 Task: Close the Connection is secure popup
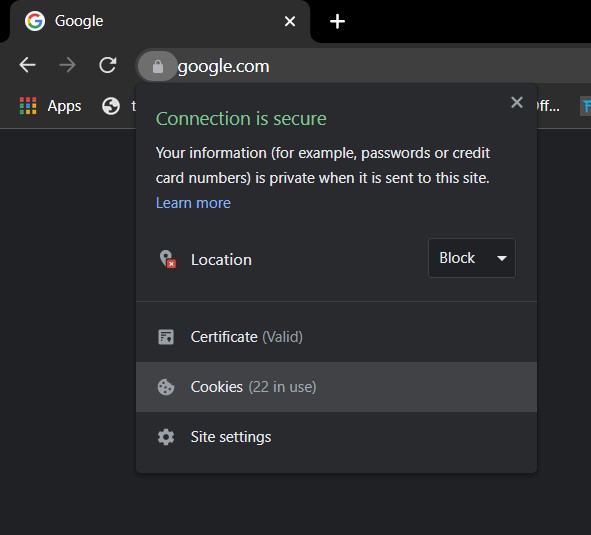517,102
